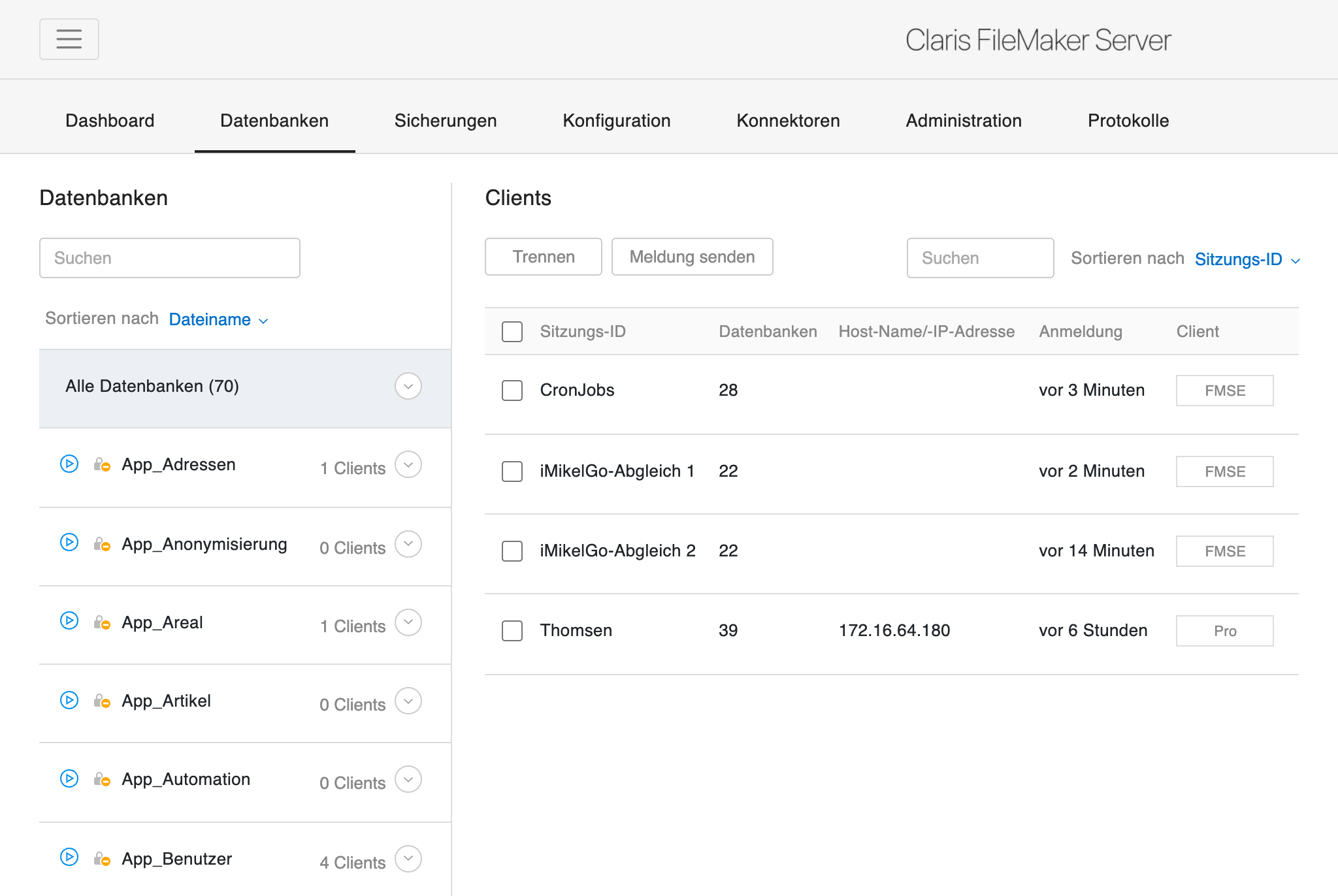Open the Sitzungs-ID sort dropdown for clients
Viewport: 1338px width, 896px height.
[1247, 259]
